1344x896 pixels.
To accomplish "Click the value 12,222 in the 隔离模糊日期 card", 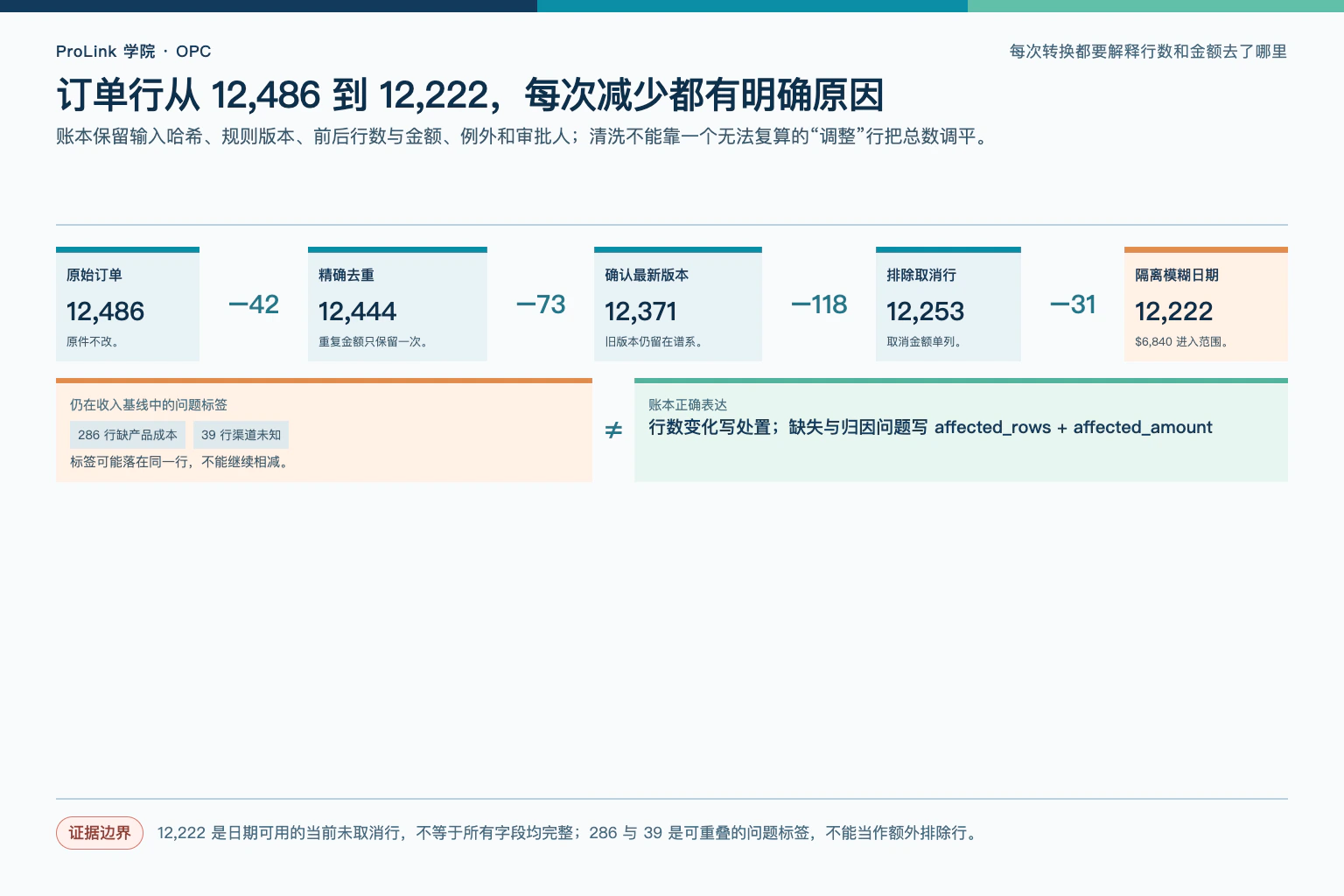I will 1174,311.
